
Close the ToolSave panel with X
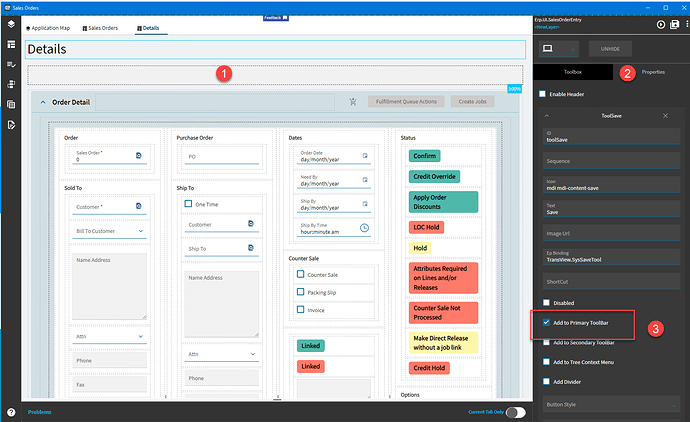[665, 116]
